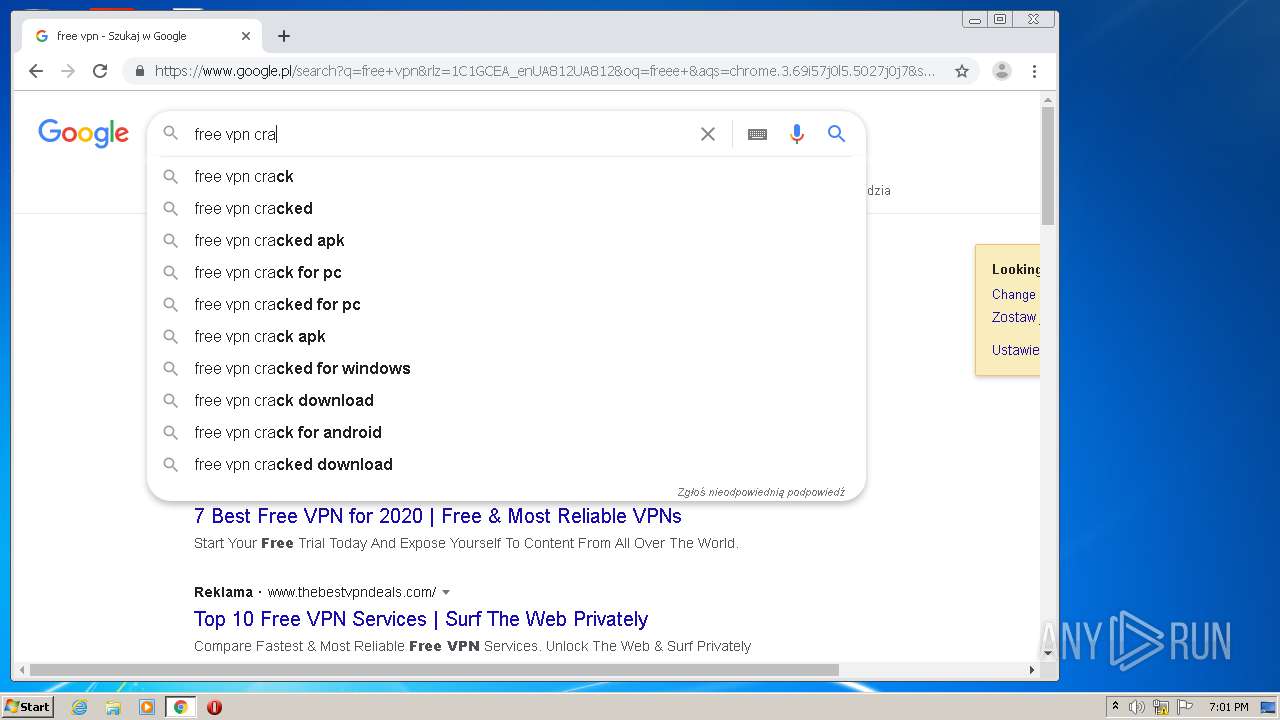Show hidden tray icons arrow
The image size is (1280, 720).
(1115, 707)
